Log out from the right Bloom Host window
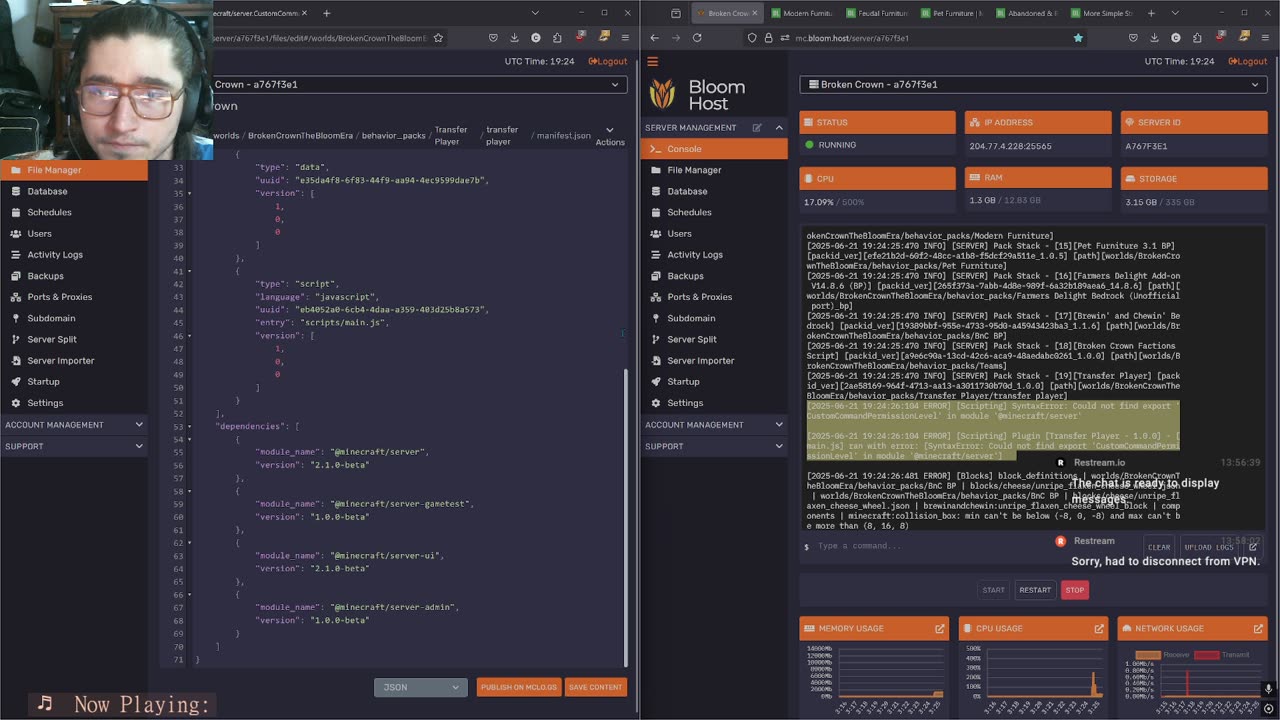The image size is (1280, 720). coord(1247,61)
